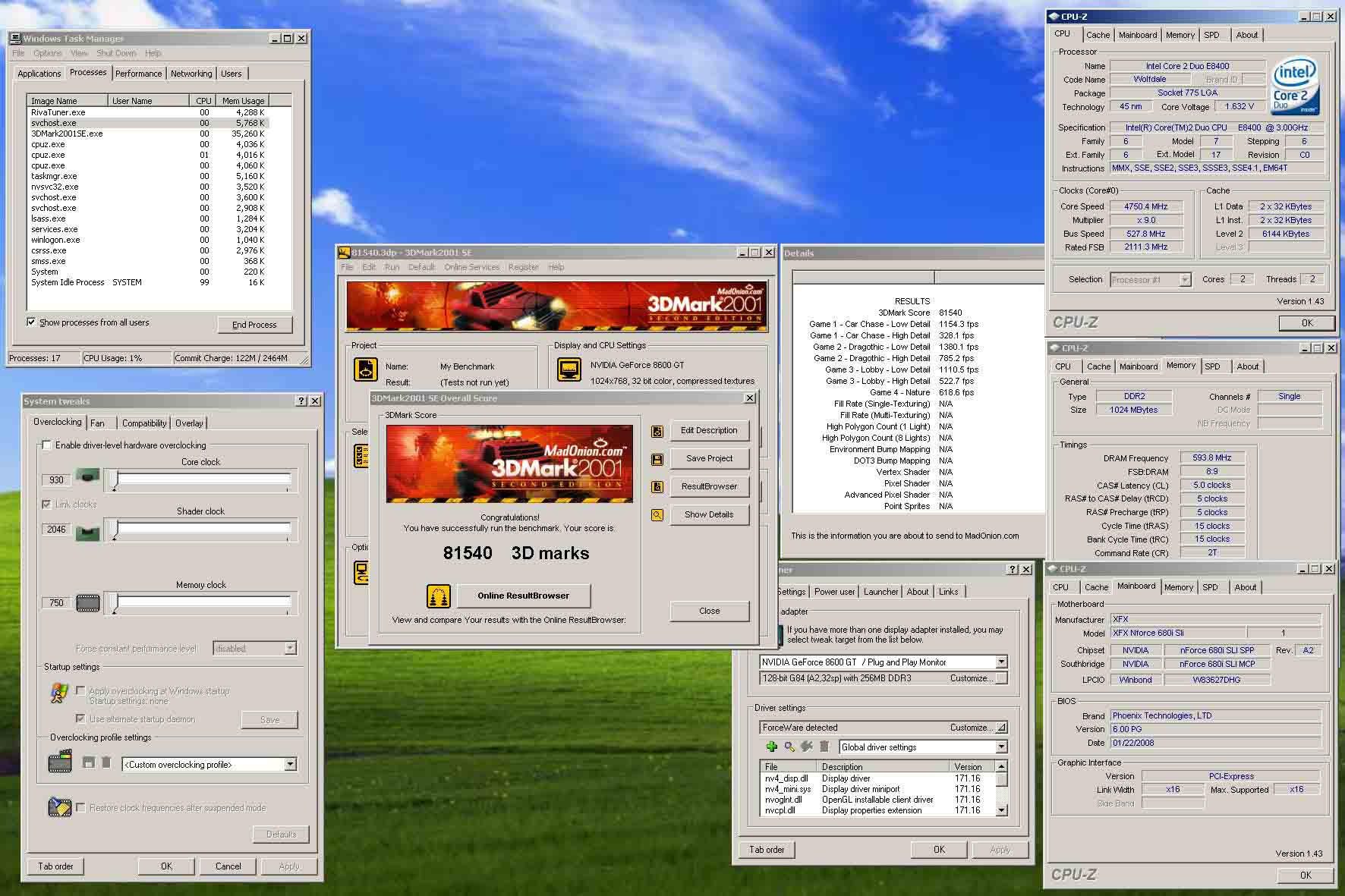
Task: Click the Core clock GPU chip icon
Action: click(87, 477)
